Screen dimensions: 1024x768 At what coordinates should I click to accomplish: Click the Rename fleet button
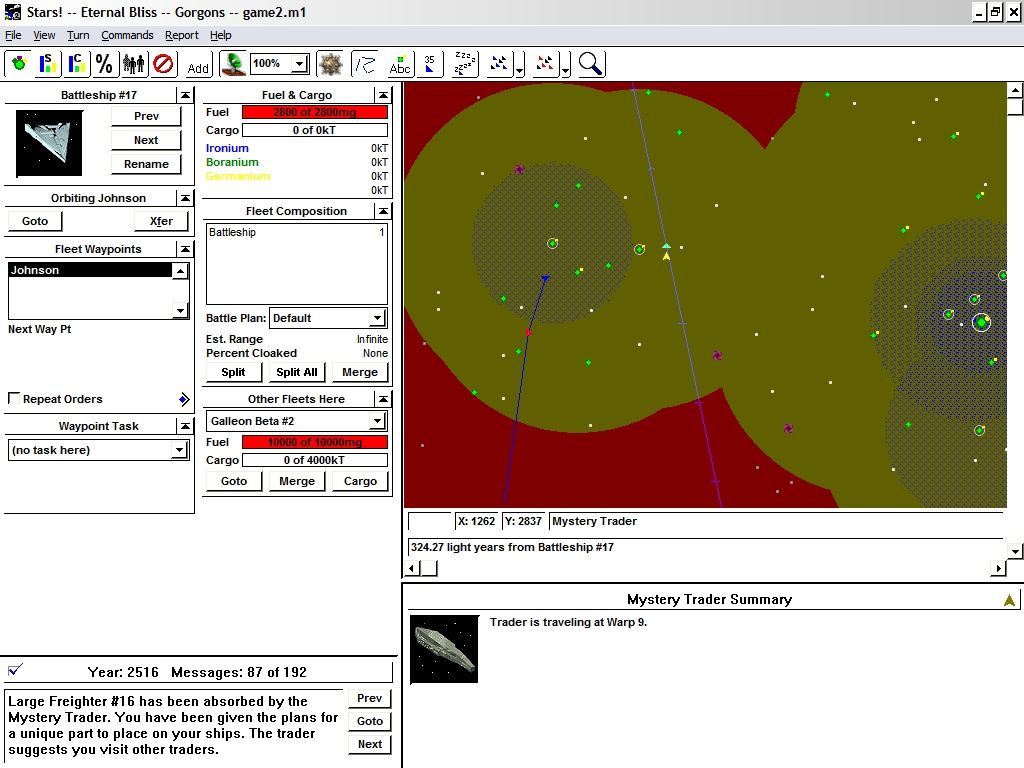coord(146,164)
